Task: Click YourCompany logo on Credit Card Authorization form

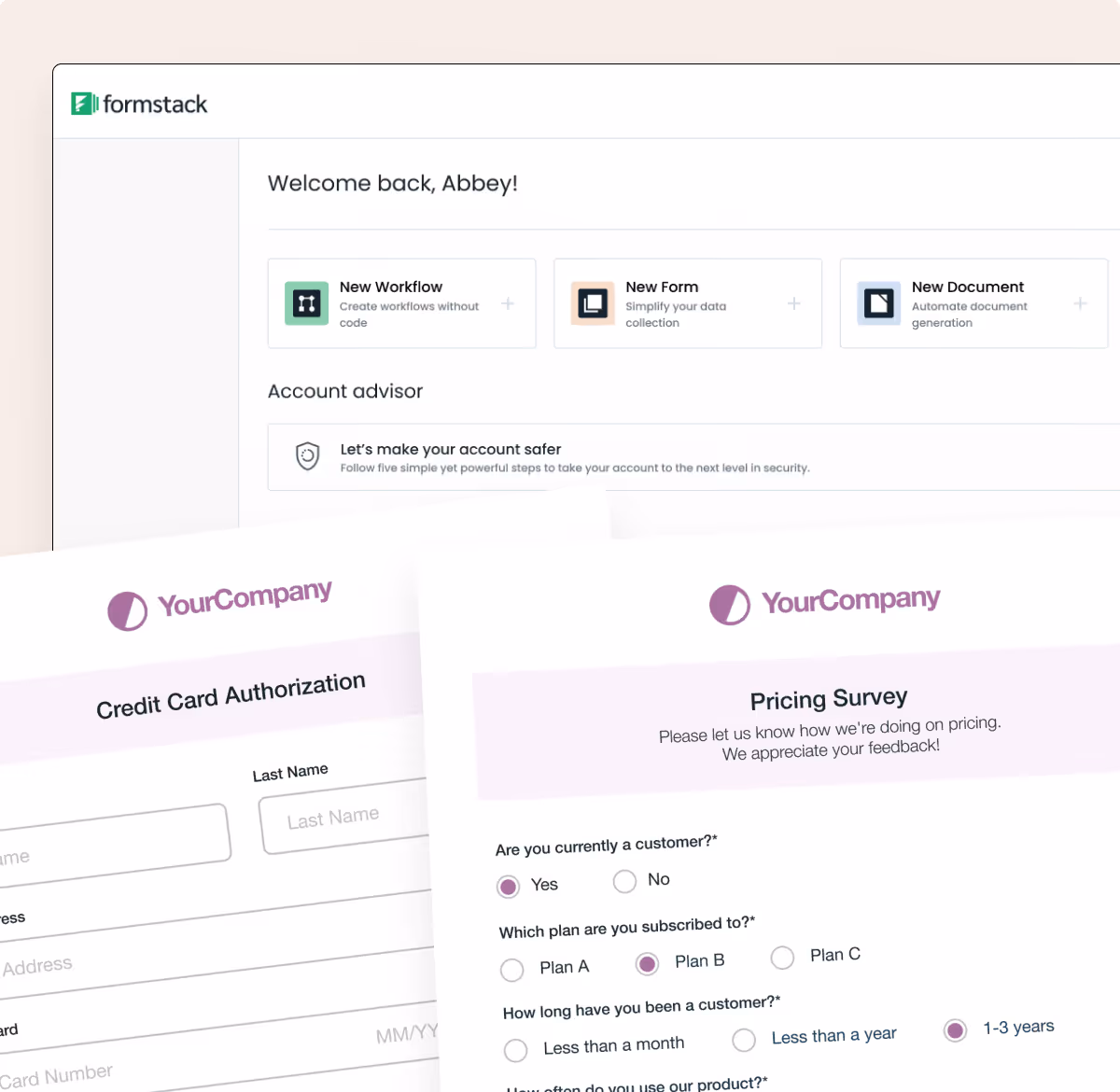Action: [x=220, y=604]
